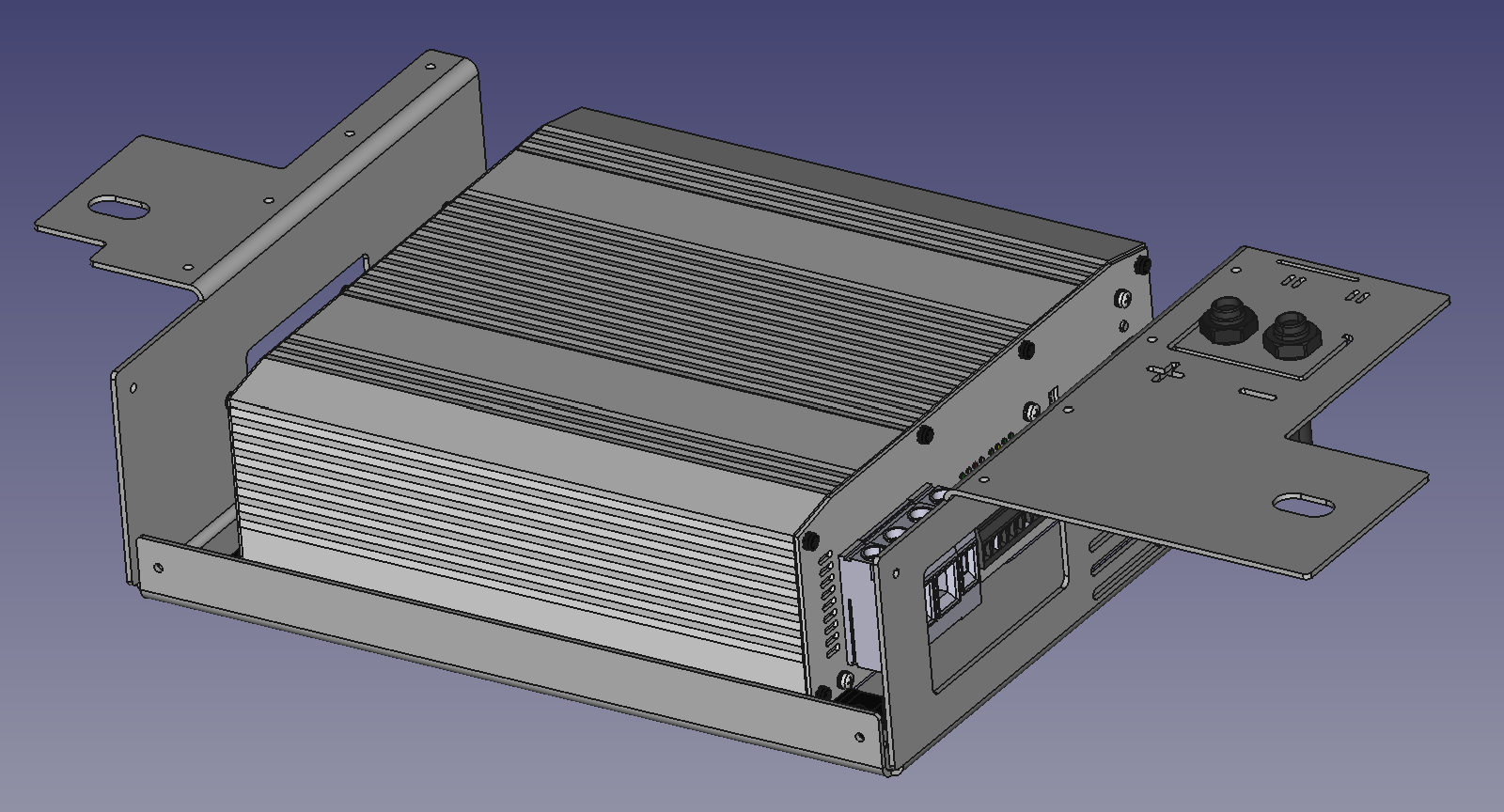
Task: Pick the small hole at bracket's top-left corner
Action: pyautogui.click(x=431, y=68)
